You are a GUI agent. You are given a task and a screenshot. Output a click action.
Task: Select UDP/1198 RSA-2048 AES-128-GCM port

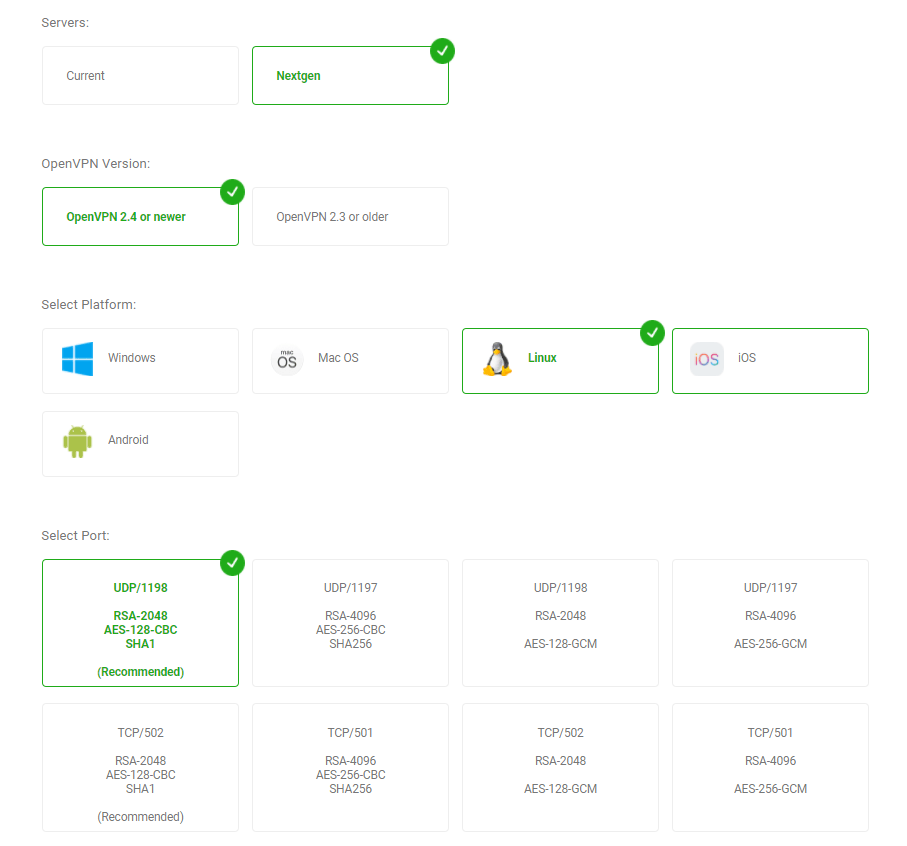[561, 623]
